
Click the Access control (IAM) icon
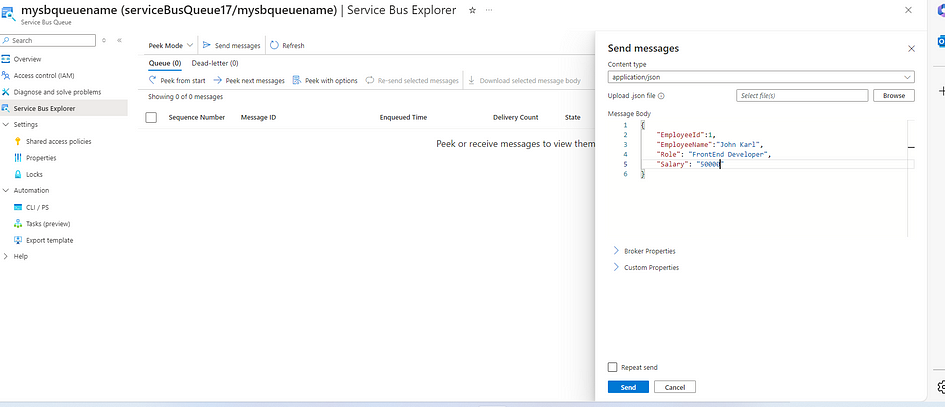[7, 75]
